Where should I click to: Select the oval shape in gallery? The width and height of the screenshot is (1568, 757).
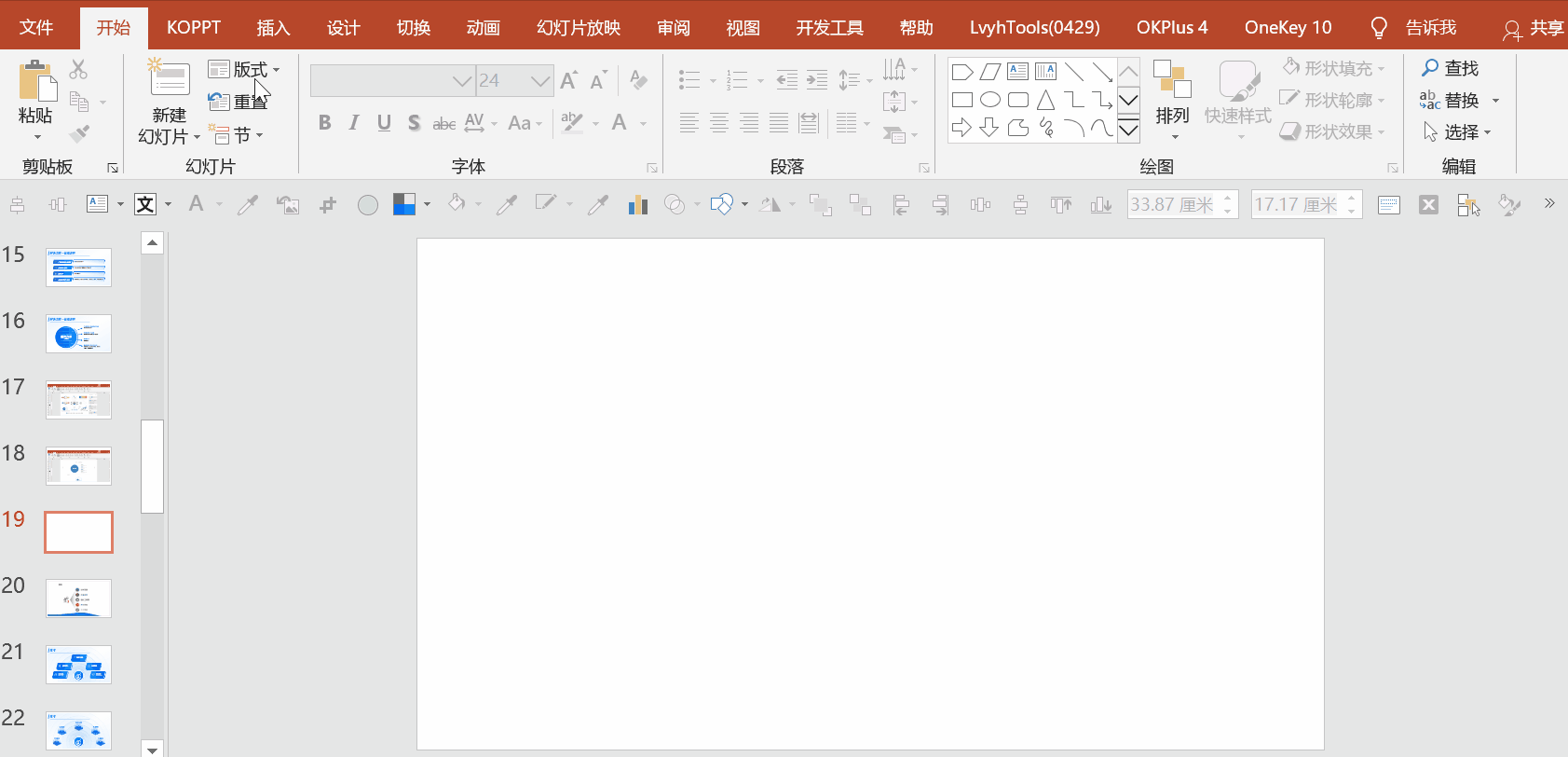click(x=990, y=100)
